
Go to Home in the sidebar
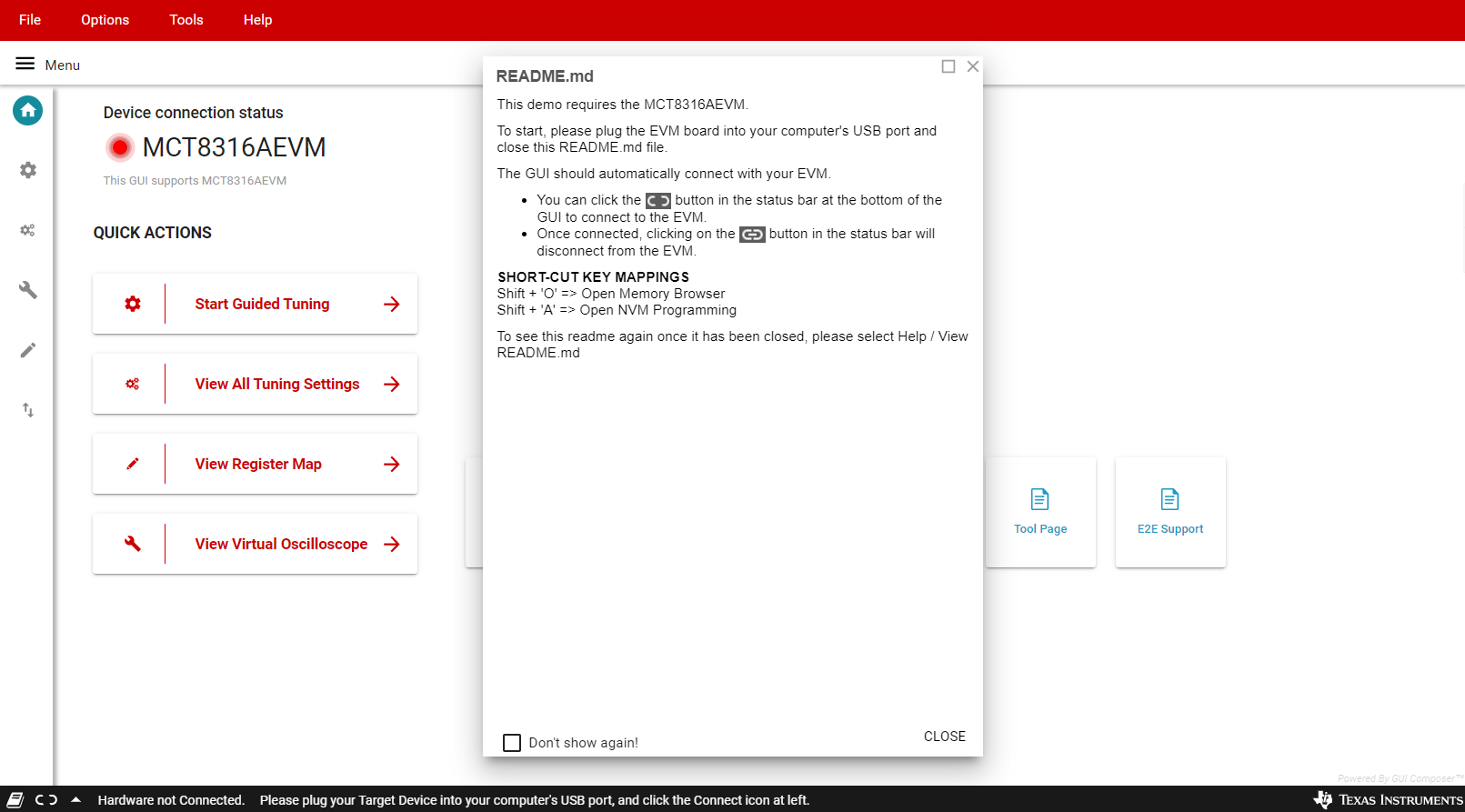coord(28,111)
